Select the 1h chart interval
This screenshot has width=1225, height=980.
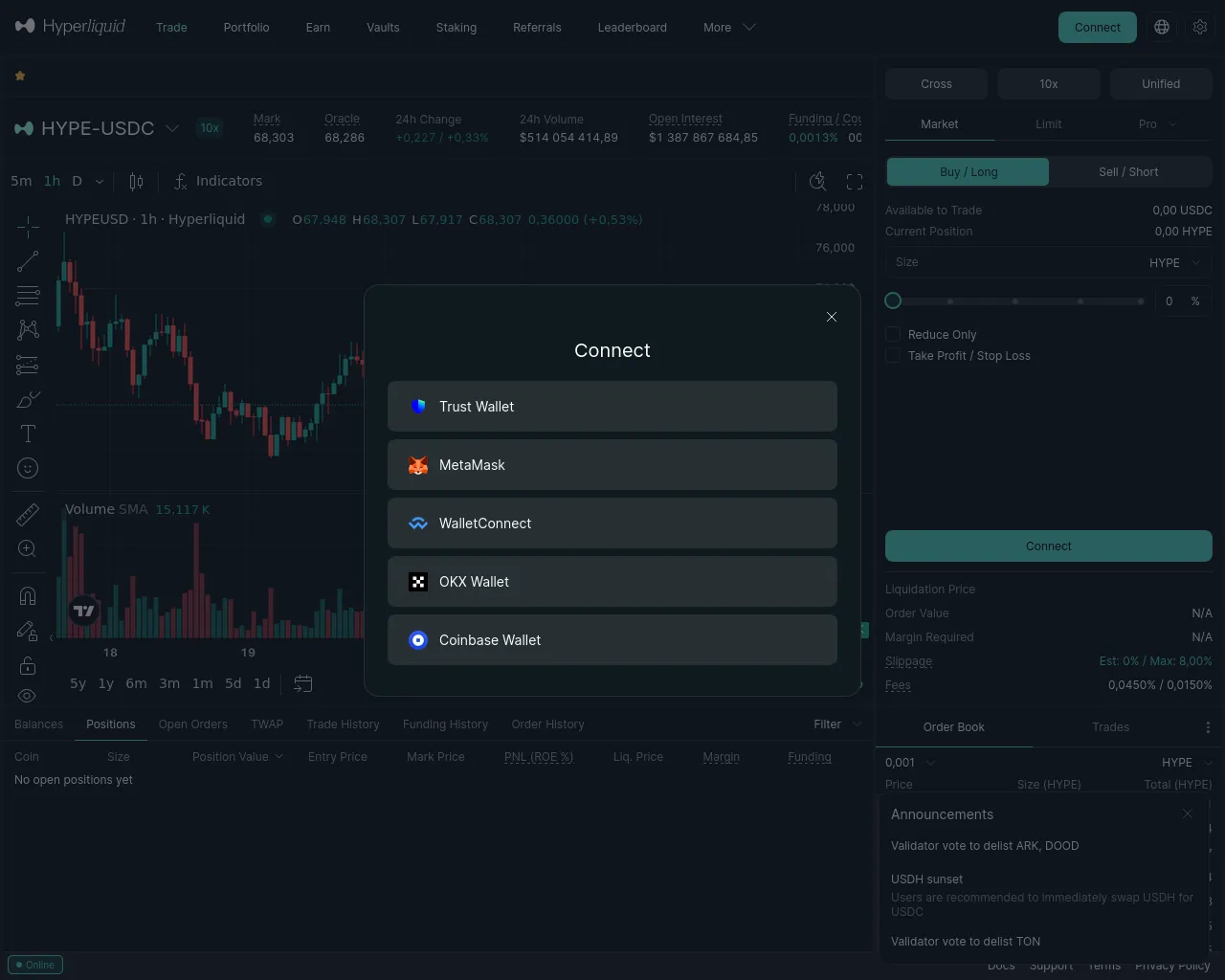coord(52,181)
